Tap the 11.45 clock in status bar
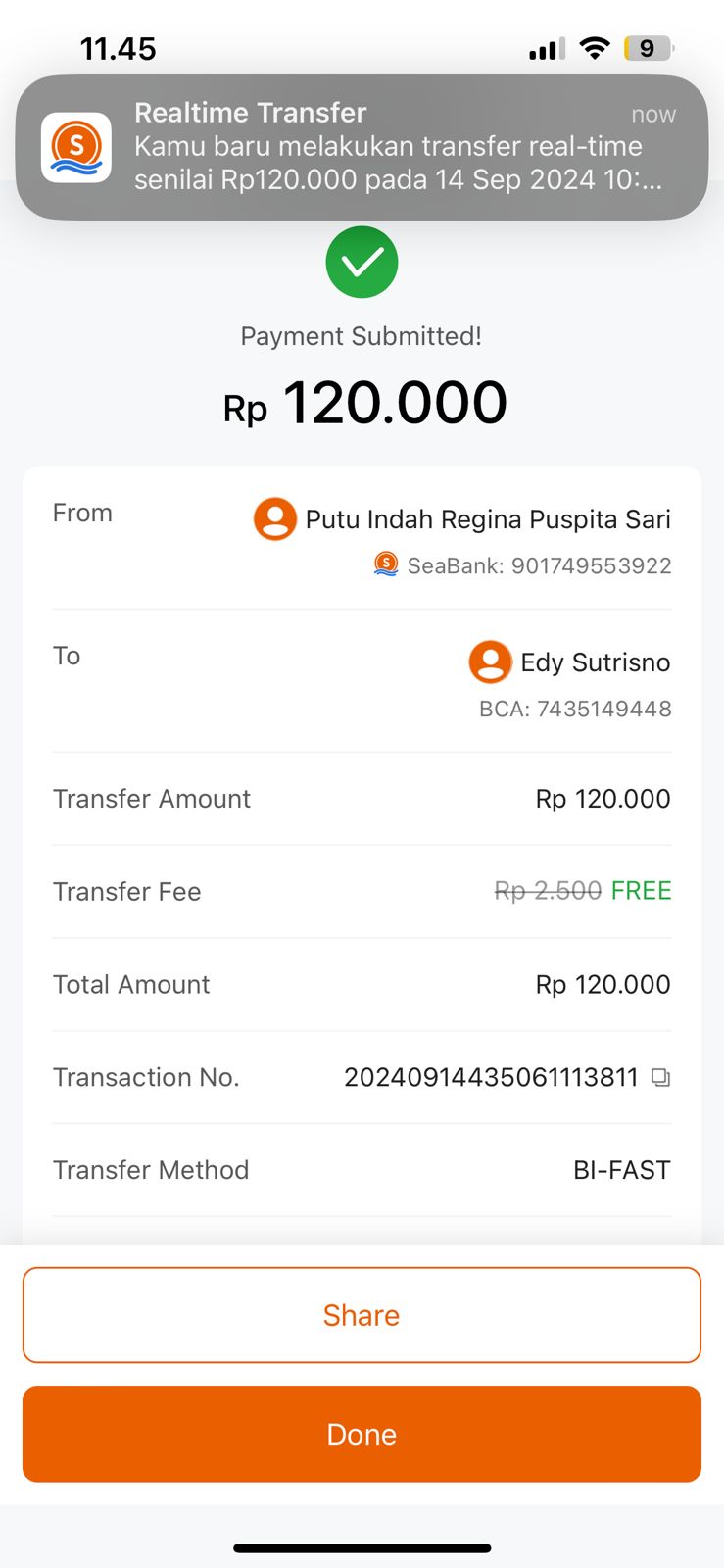 point(119,49)
